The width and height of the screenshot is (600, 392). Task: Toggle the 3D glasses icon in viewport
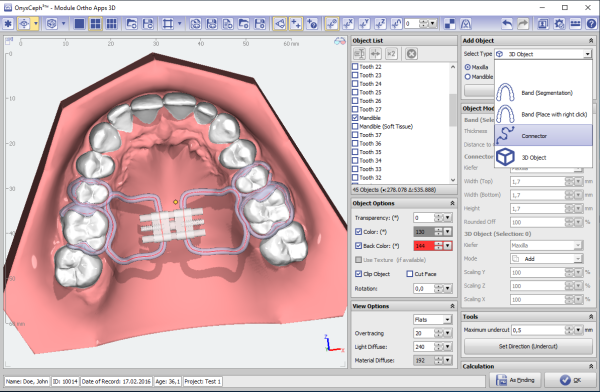tap(340, 41)
